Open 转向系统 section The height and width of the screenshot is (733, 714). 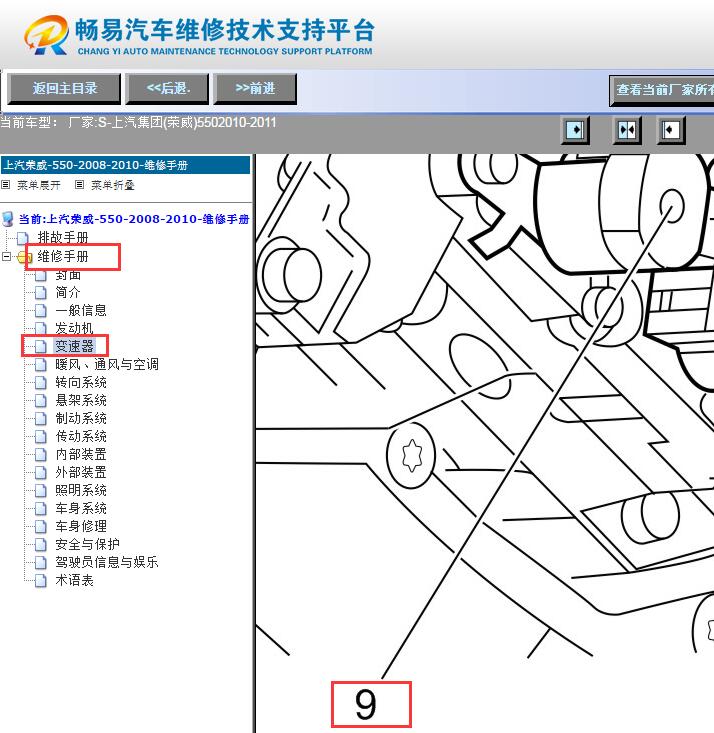click(81, 382)
